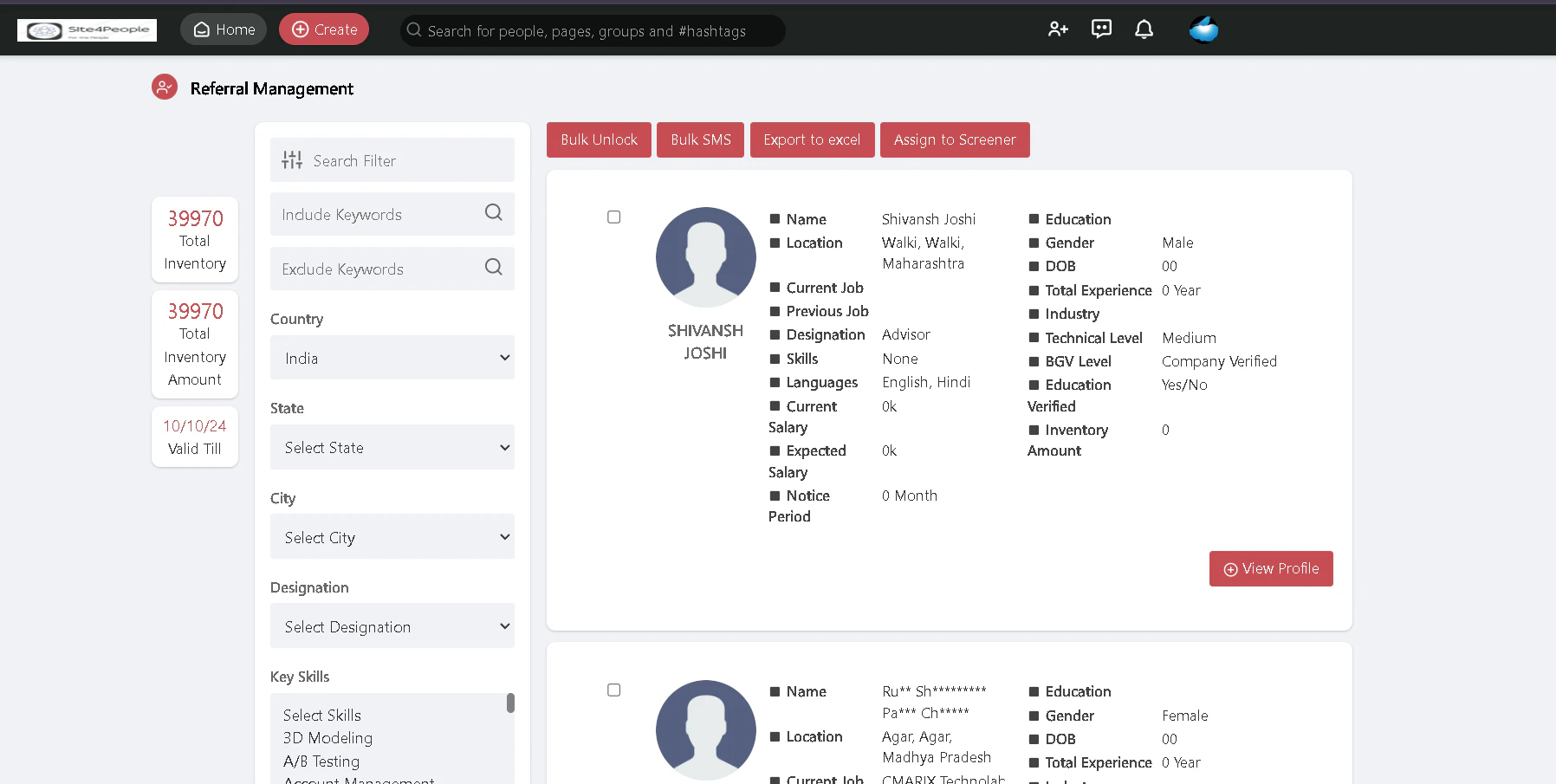
Task: Focus the people, pages, groups search box
Action: point(593,30)
